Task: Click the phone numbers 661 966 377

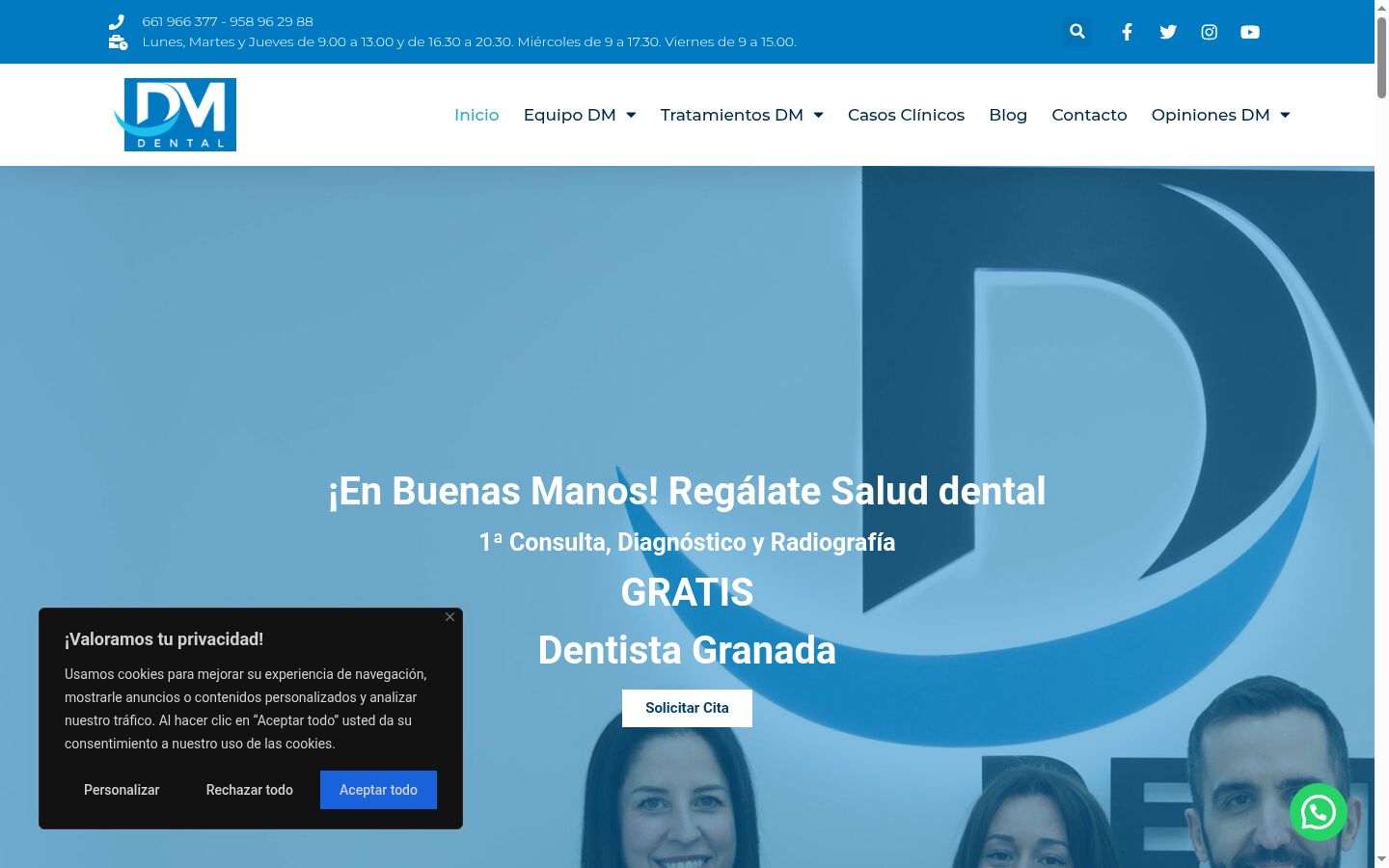Action: tap(228, 21)
